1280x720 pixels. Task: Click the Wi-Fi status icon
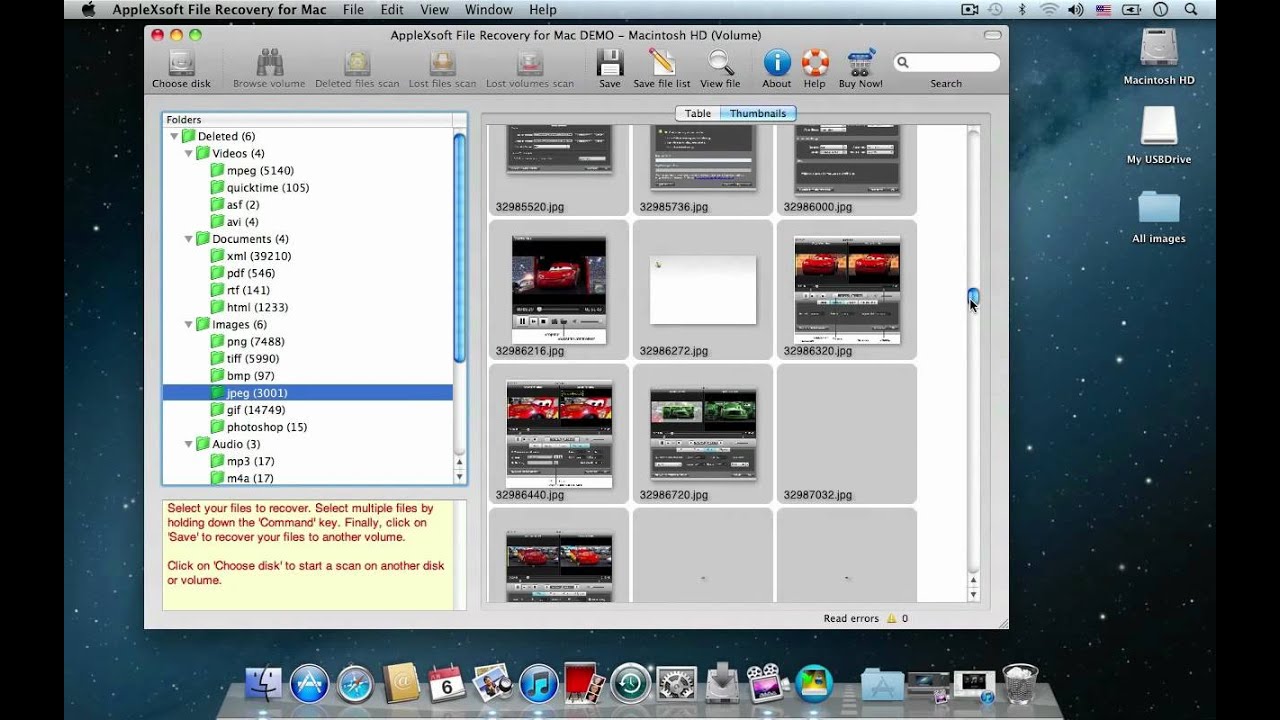(x=1049, y=9)
